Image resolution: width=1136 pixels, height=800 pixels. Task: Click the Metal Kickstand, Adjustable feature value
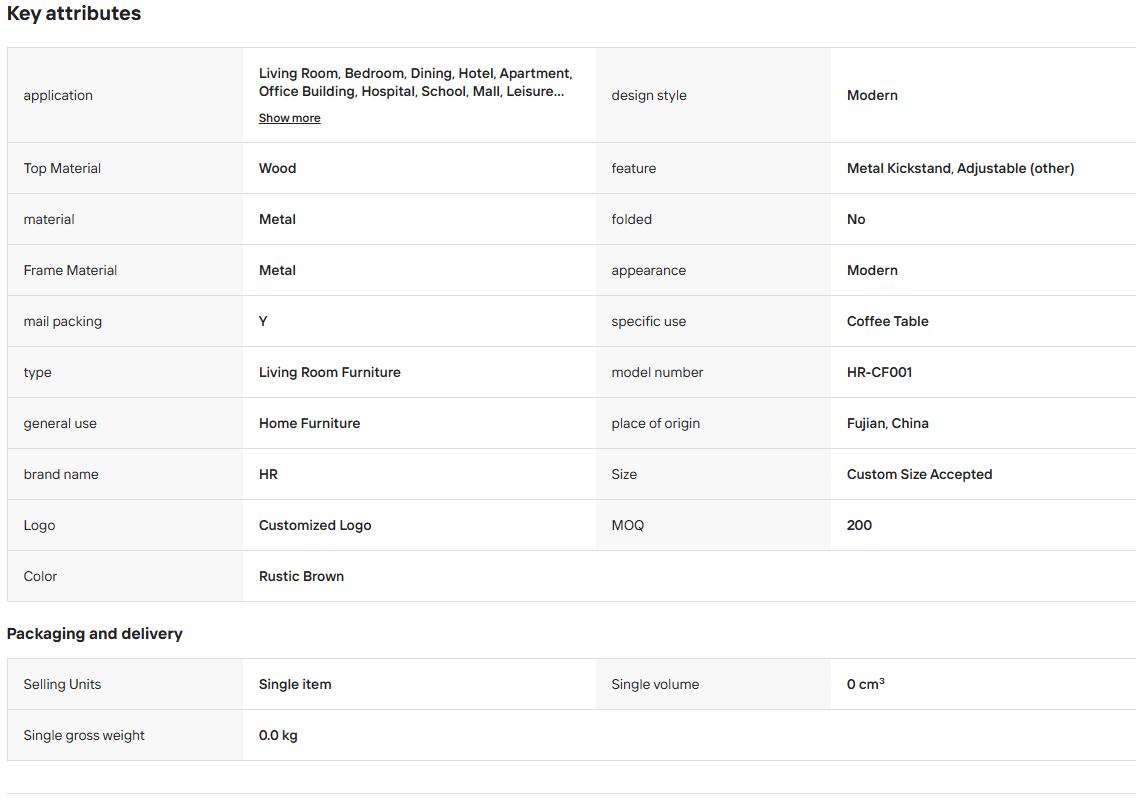click(x=960, y=168)
